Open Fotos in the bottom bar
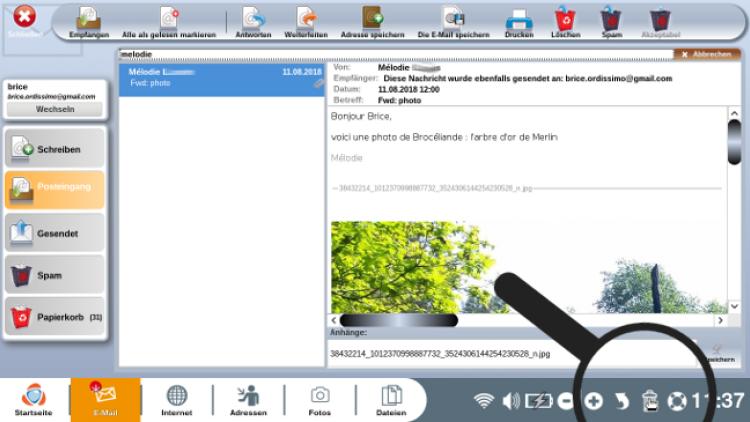Viewport: 750px width, 422px height. pyautogui.click(x=320, y=399)
